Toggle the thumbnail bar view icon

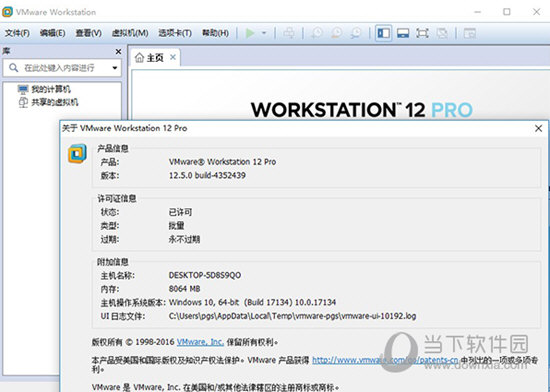point(403,33)
